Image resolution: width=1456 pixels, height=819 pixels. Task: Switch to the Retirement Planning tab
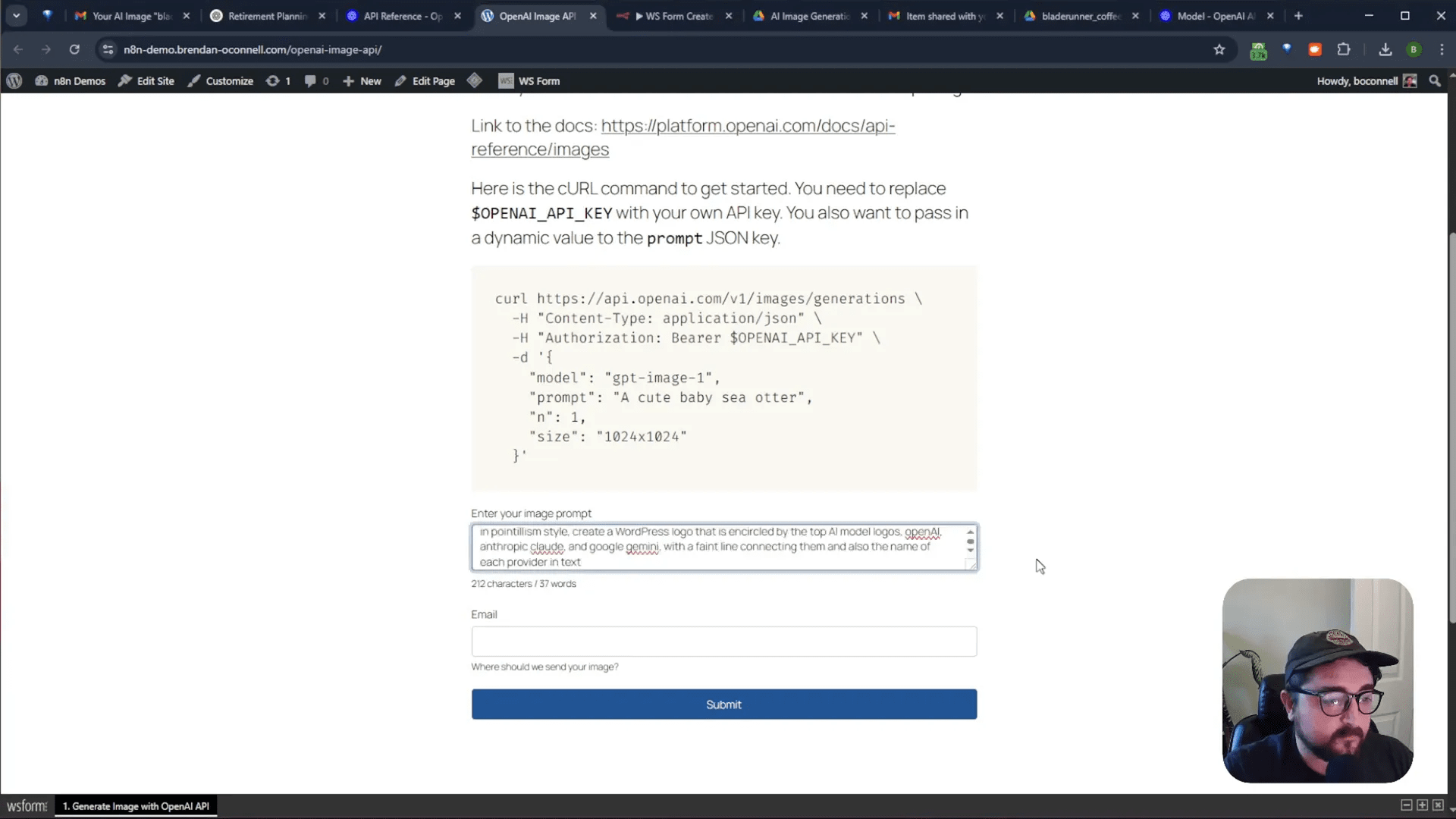click(268, 16)
